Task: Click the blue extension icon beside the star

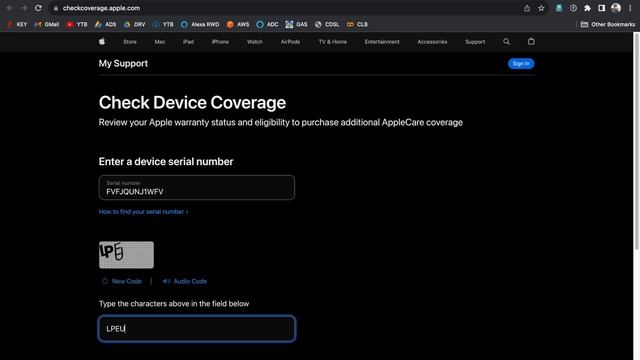Action: click(559, 8)
